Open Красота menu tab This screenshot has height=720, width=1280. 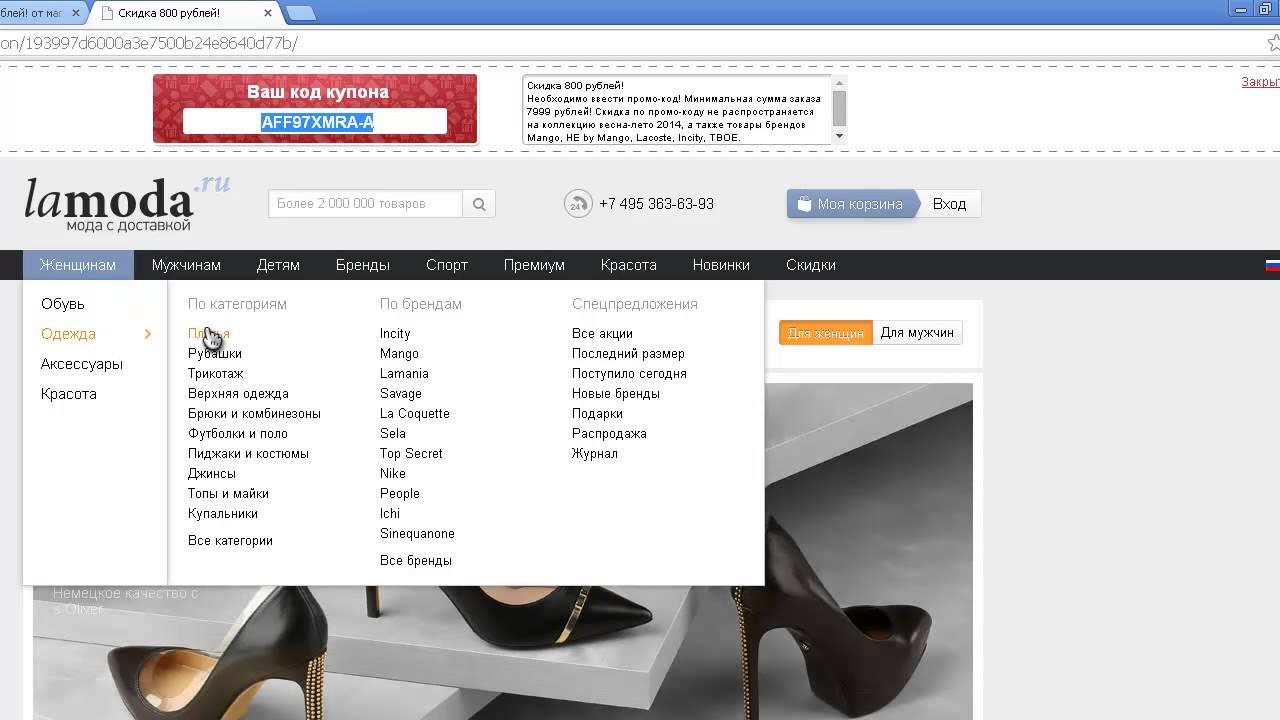point(629,265)
